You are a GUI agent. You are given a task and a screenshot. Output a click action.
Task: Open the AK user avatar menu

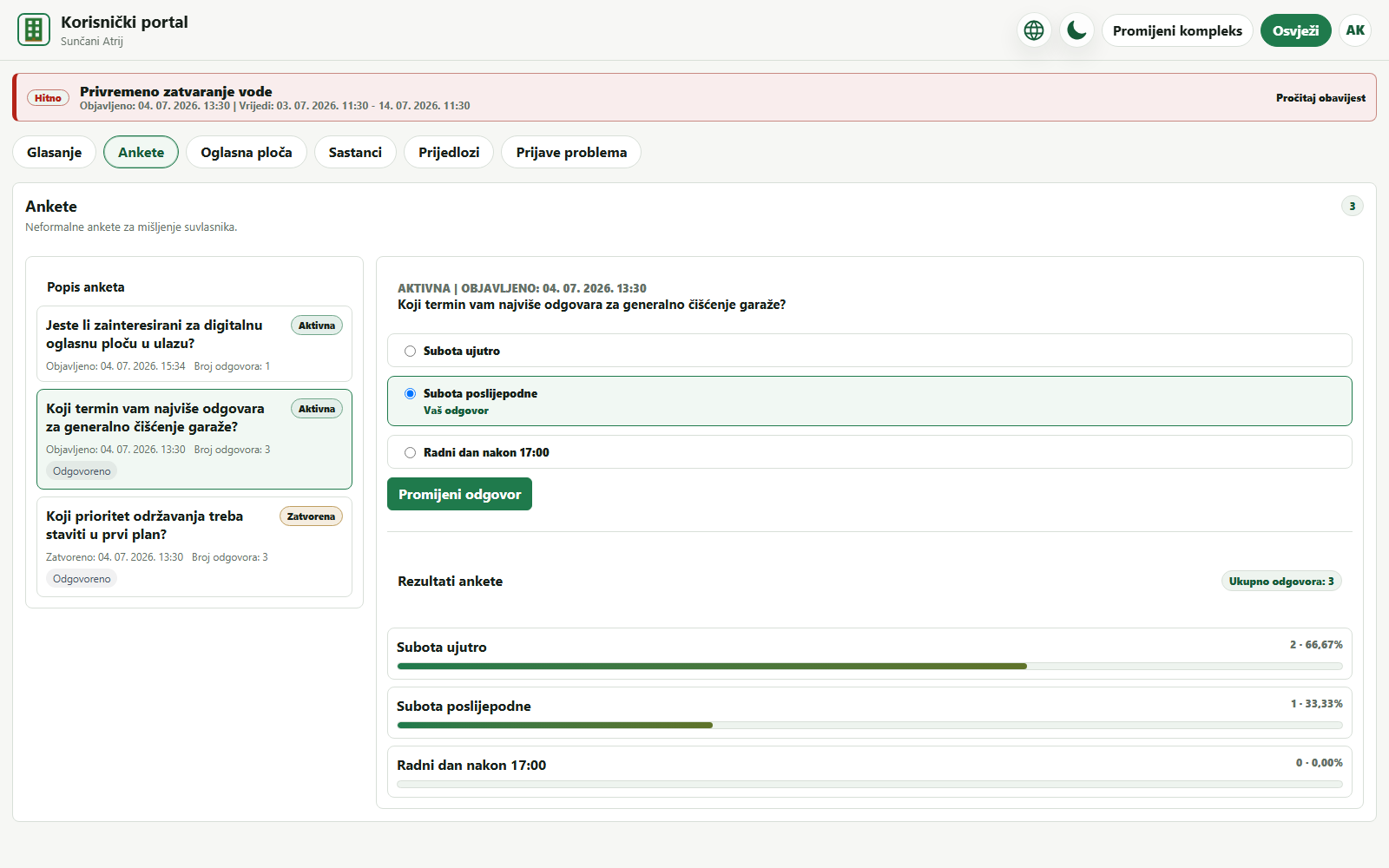1355,30
